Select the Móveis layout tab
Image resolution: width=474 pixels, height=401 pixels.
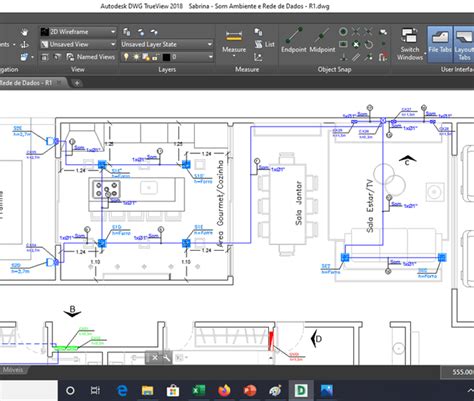[13, 370]
